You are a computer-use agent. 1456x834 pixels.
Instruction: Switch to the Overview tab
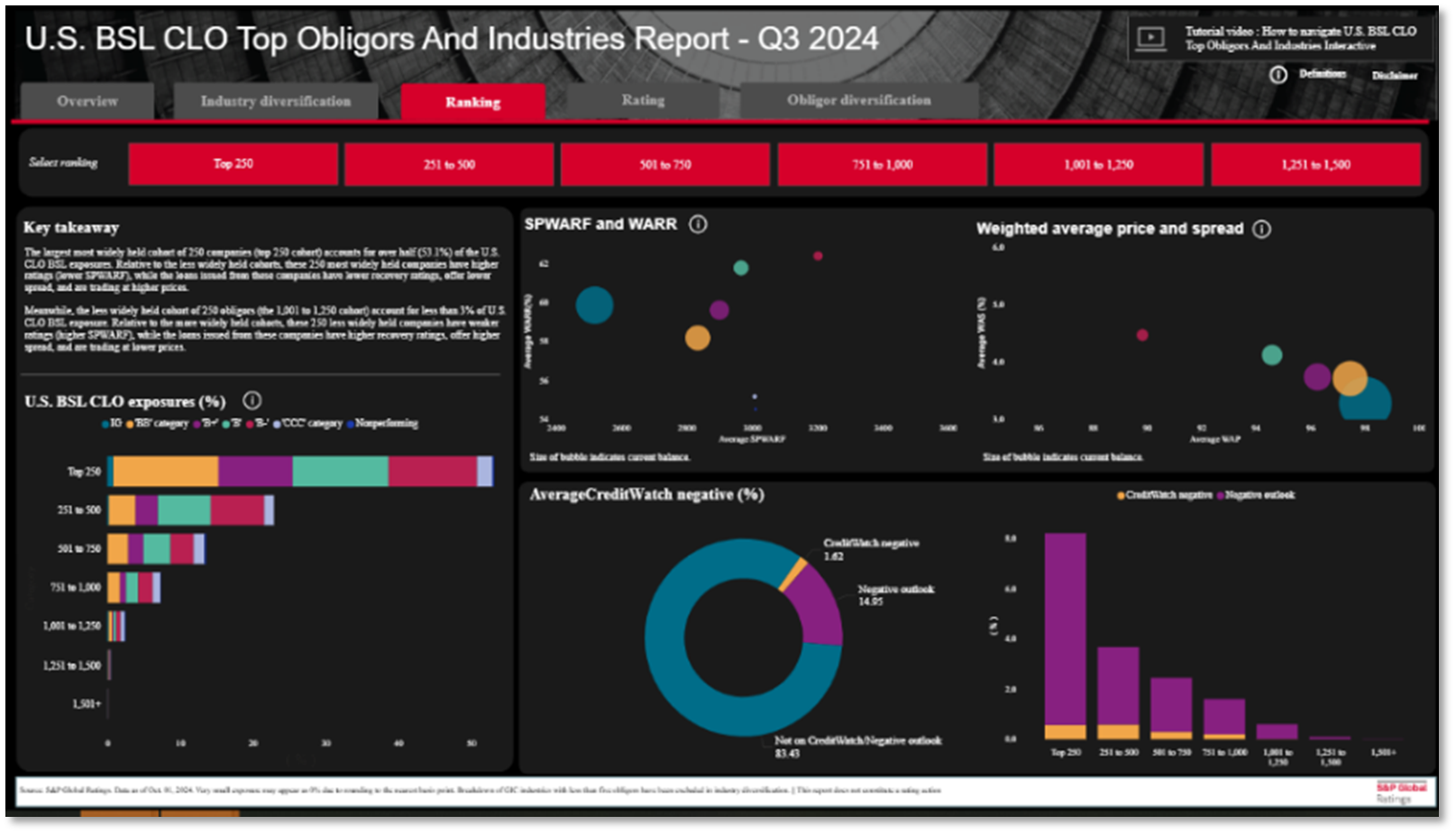[87, 101]
